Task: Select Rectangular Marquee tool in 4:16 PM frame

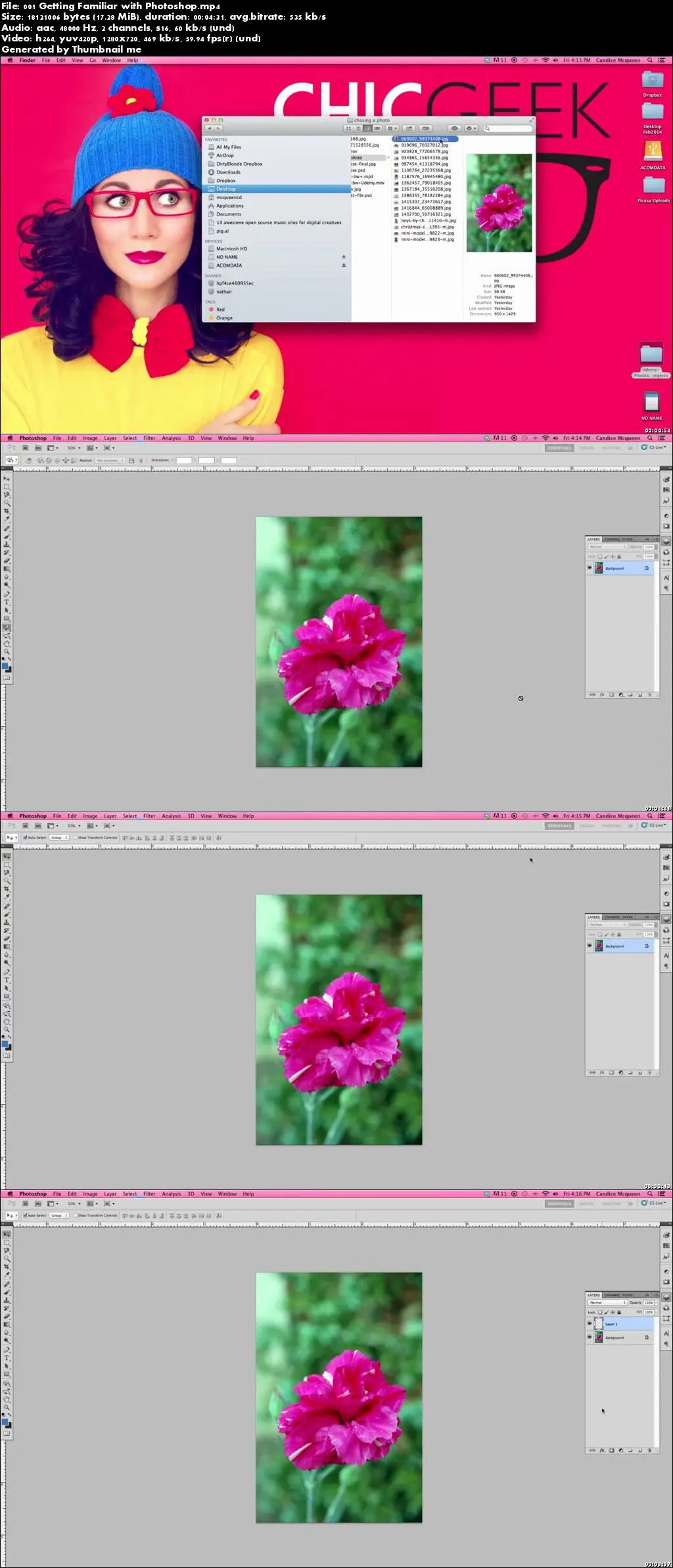Action: 7,1243
